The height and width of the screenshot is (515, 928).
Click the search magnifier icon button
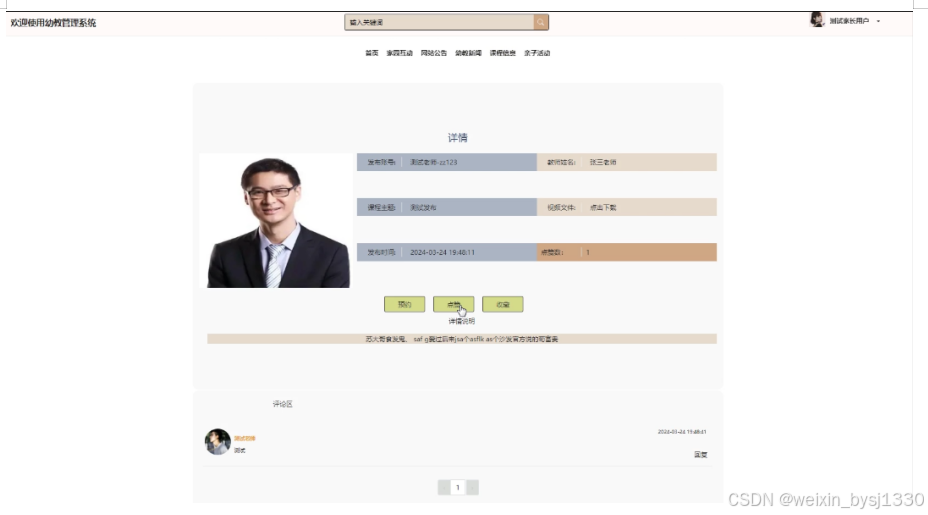coord(540,22)
